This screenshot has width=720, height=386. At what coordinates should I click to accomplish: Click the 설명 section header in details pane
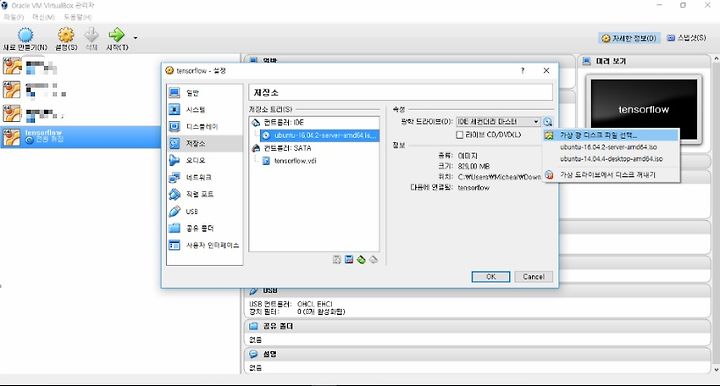477,354
